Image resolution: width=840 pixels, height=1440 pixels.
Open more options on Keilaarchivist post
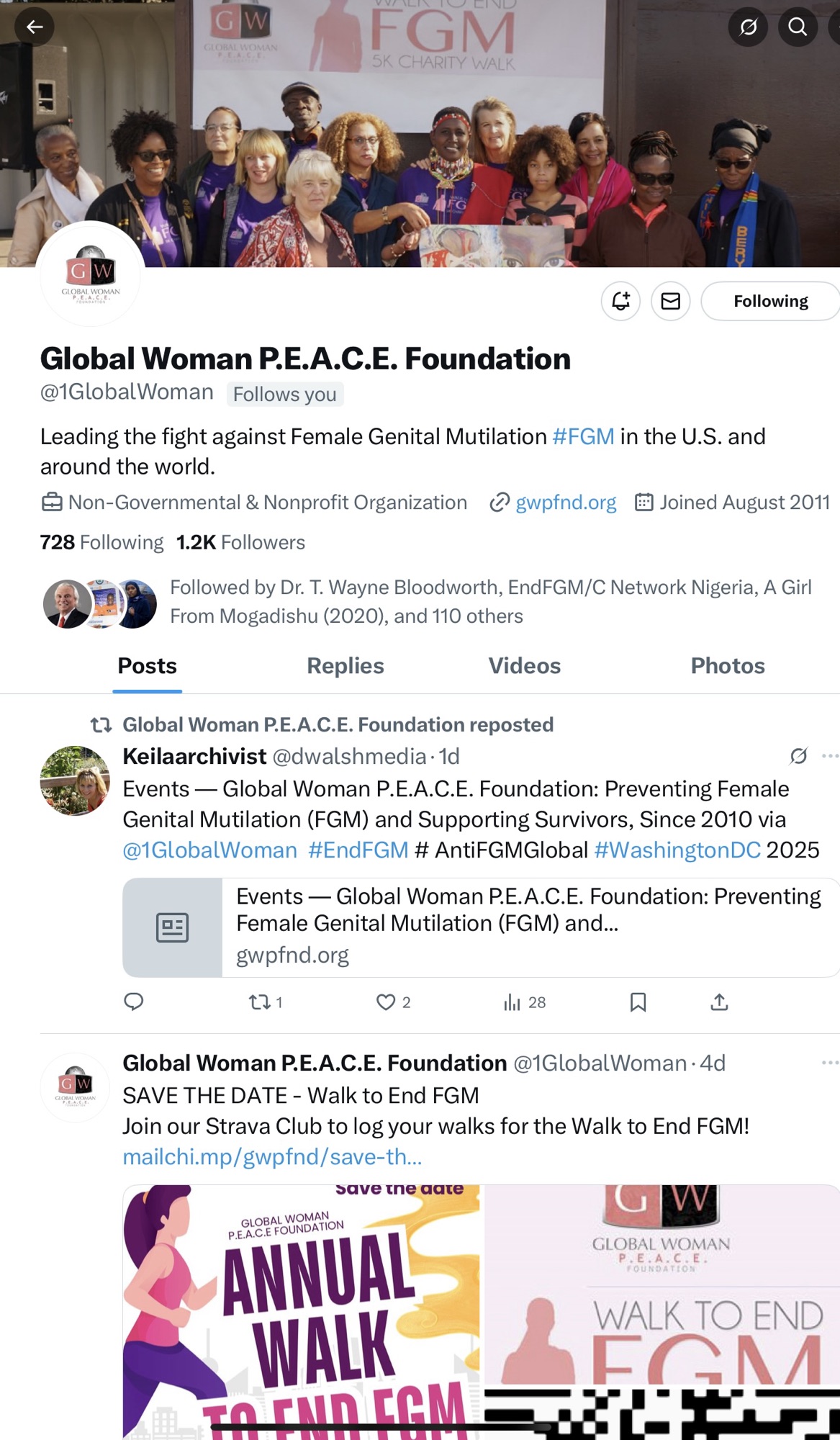tap(829, 756)
